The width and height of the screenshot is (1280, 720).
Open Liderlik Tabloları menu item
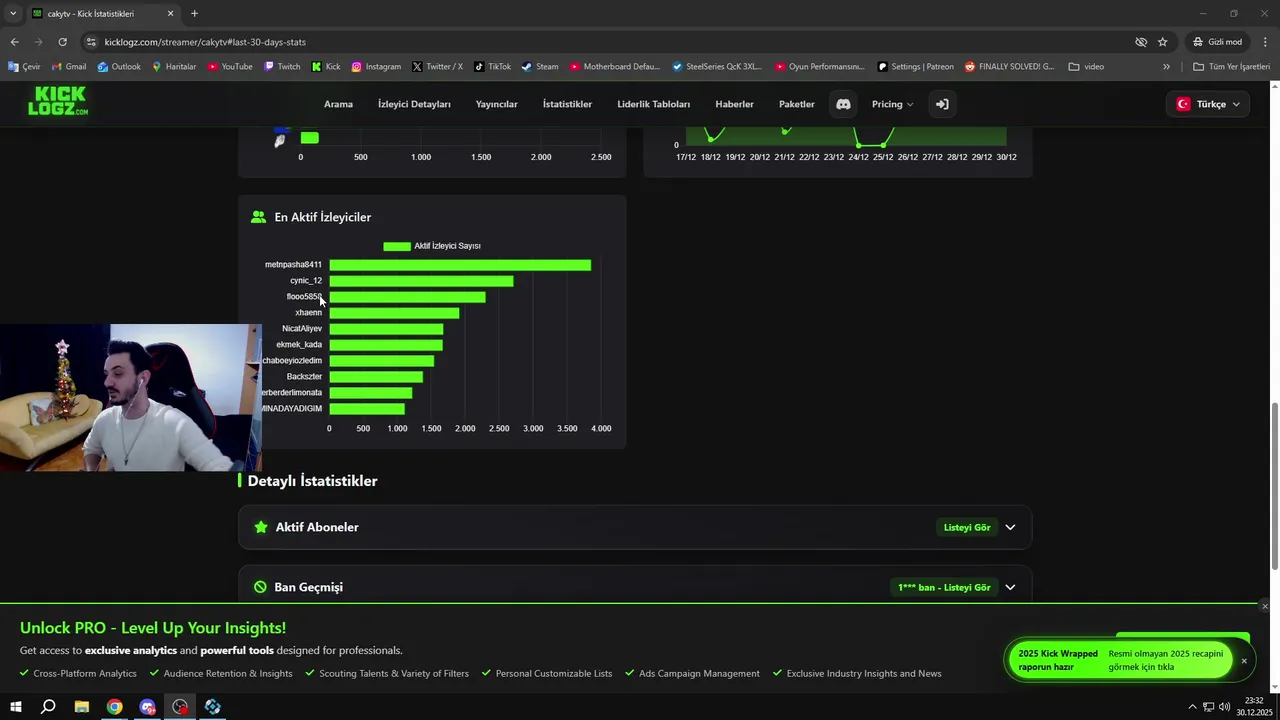pyautogui.click(x=654, y=104)
